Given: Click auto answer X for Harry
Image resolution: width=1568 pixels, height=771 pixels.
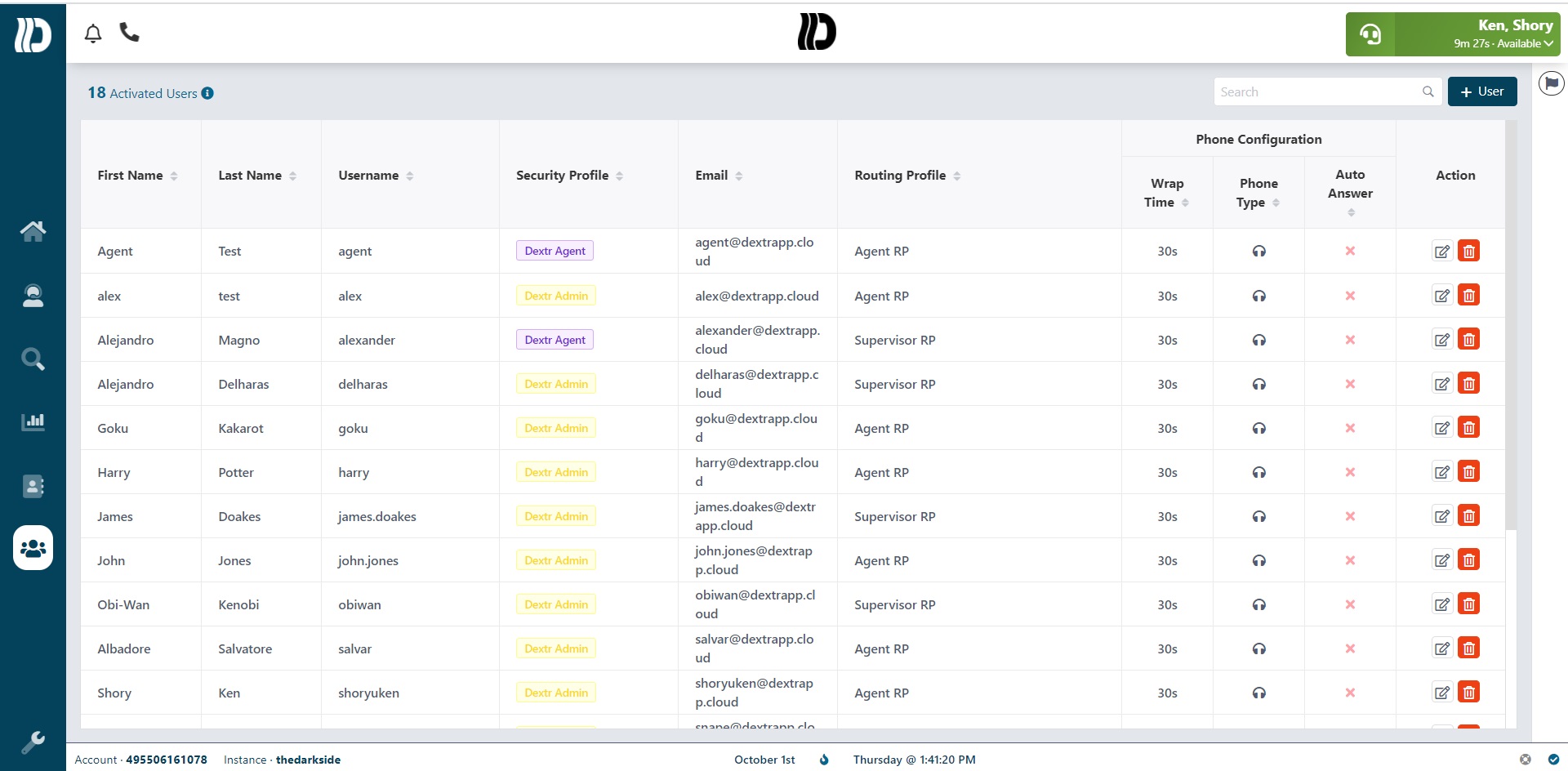Looking at the screenshot, I should point(1350,472).
